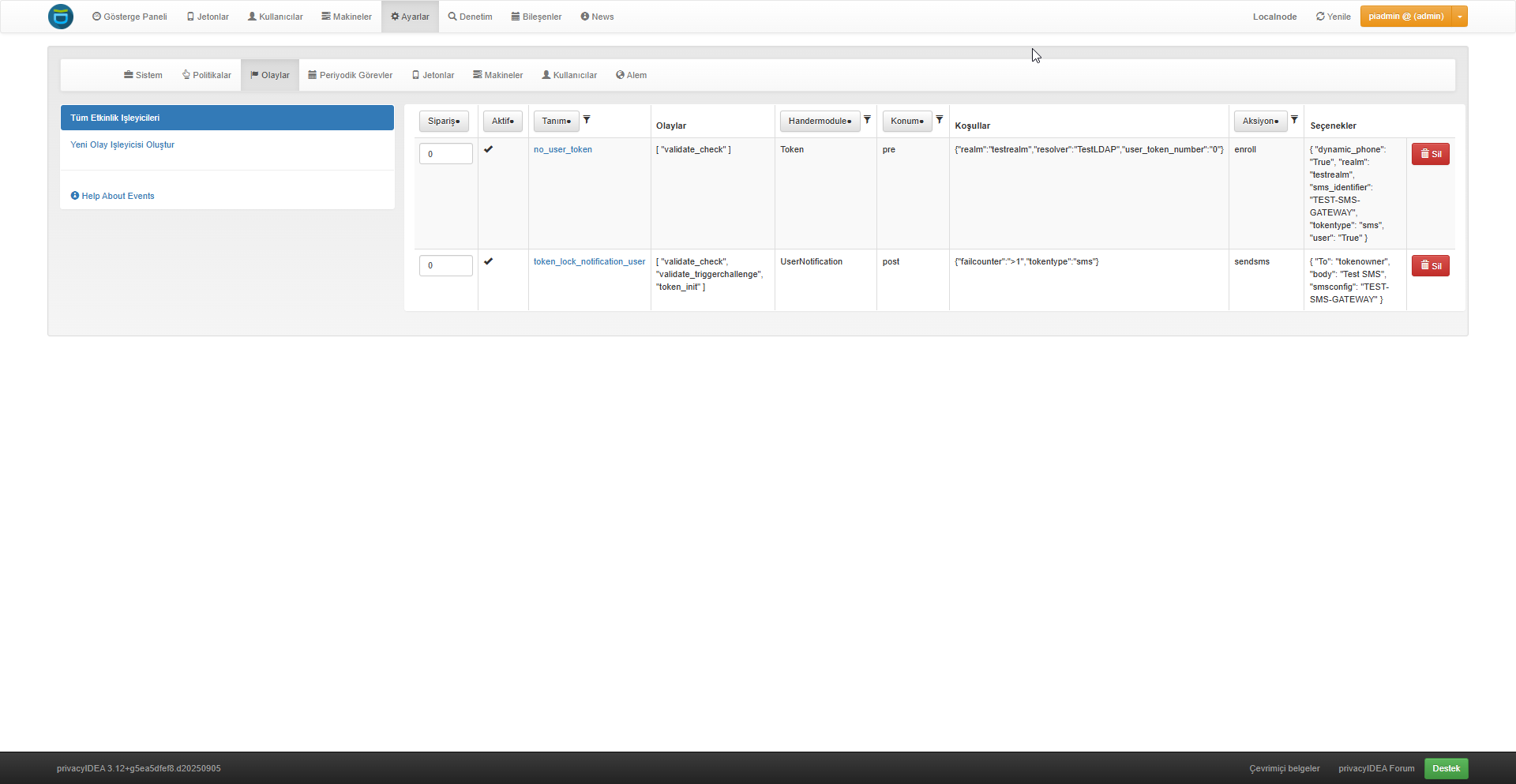The width and height of the screenshot is (1516, 784).
Task: Click order input field for no_user_token
Action: point(446,154)
